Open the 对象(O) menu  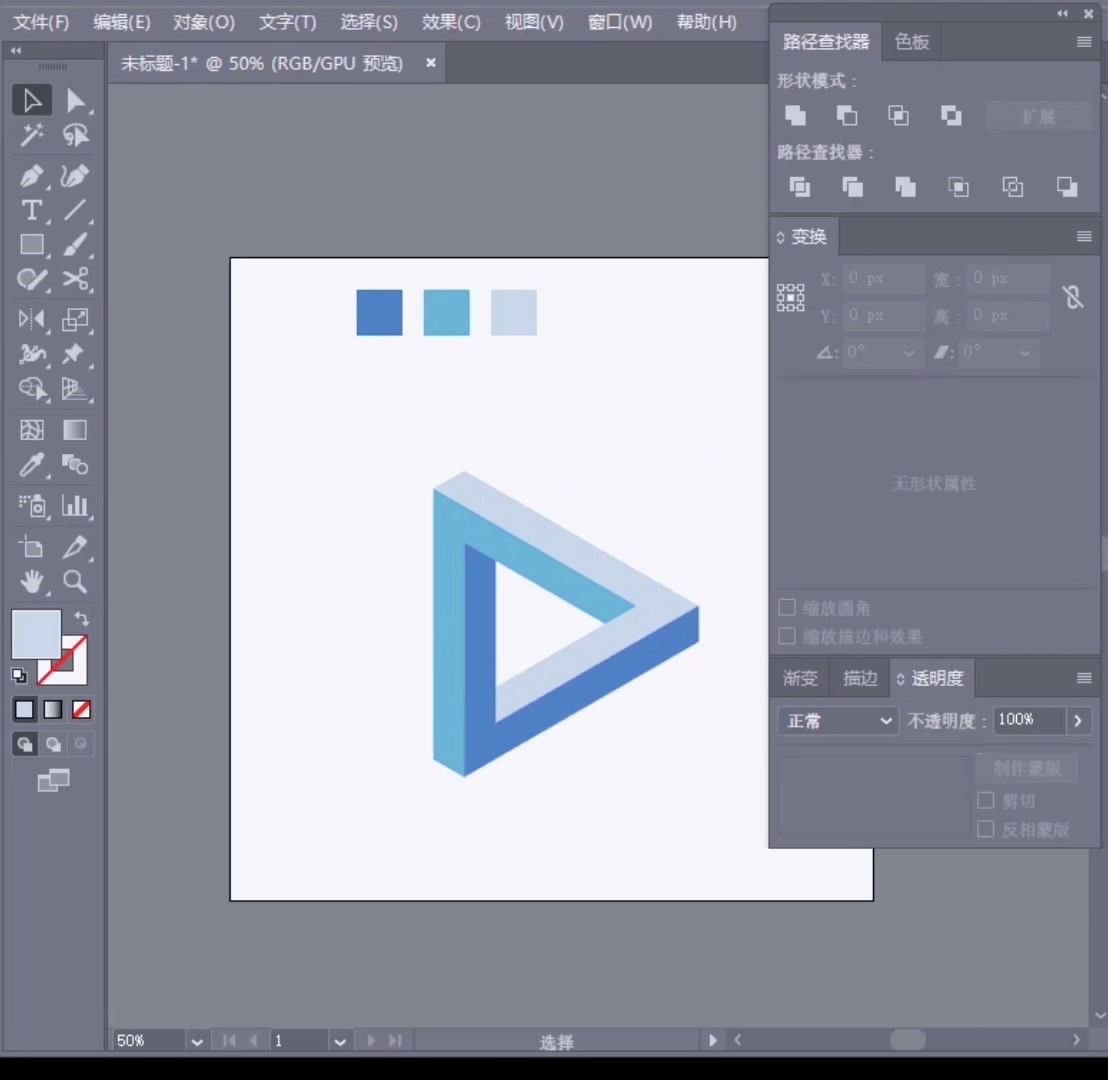(x=204, y=22)
